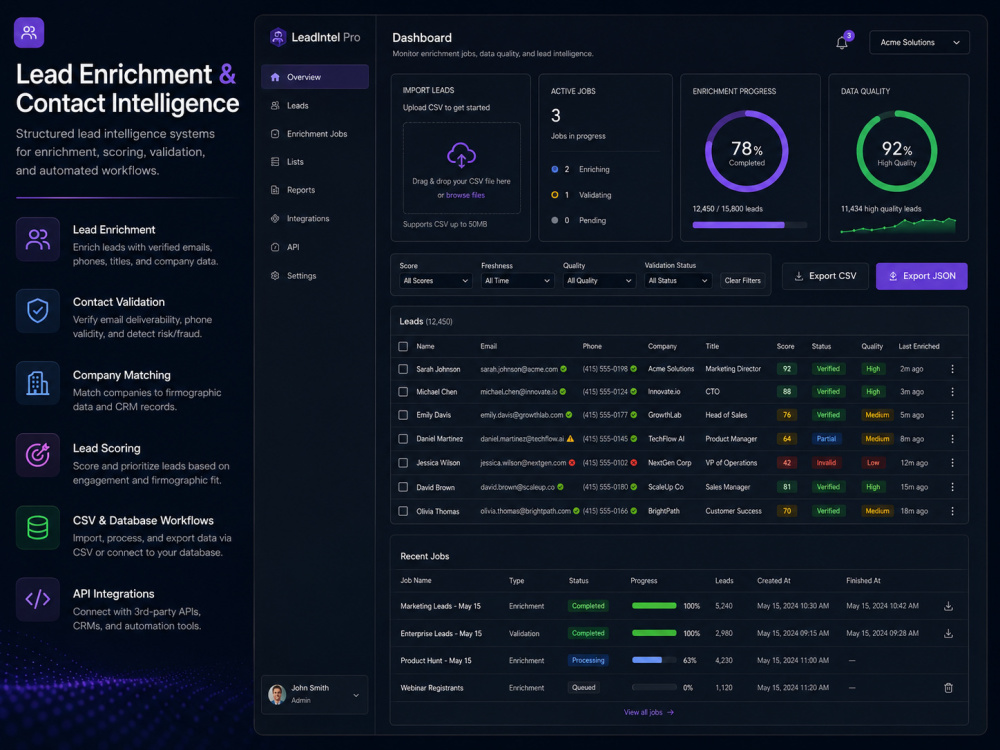
Task: Expand the John Smith Admin user menu
Action: coord(314,695)
